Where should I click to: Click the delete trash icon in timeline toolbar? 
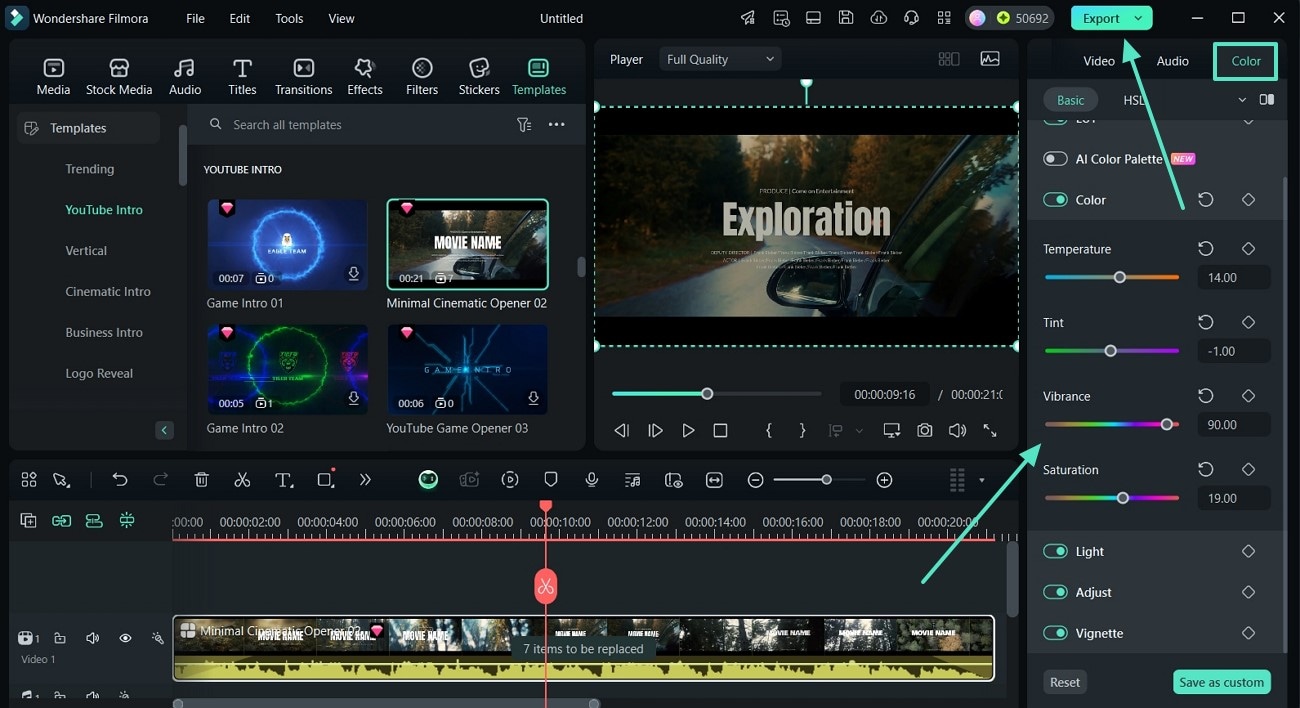(x=201, y=480)
